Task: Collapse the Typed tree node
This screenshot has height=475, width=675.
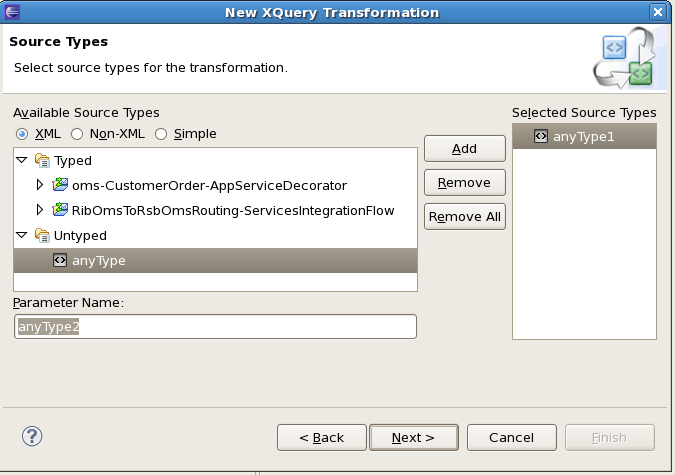Action: point(22,160)
